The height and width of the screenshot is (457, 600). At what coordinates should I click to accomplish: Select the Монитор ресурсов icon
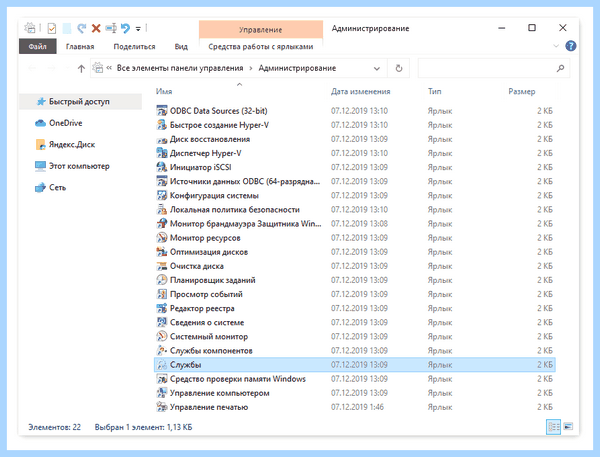[162, 238]
